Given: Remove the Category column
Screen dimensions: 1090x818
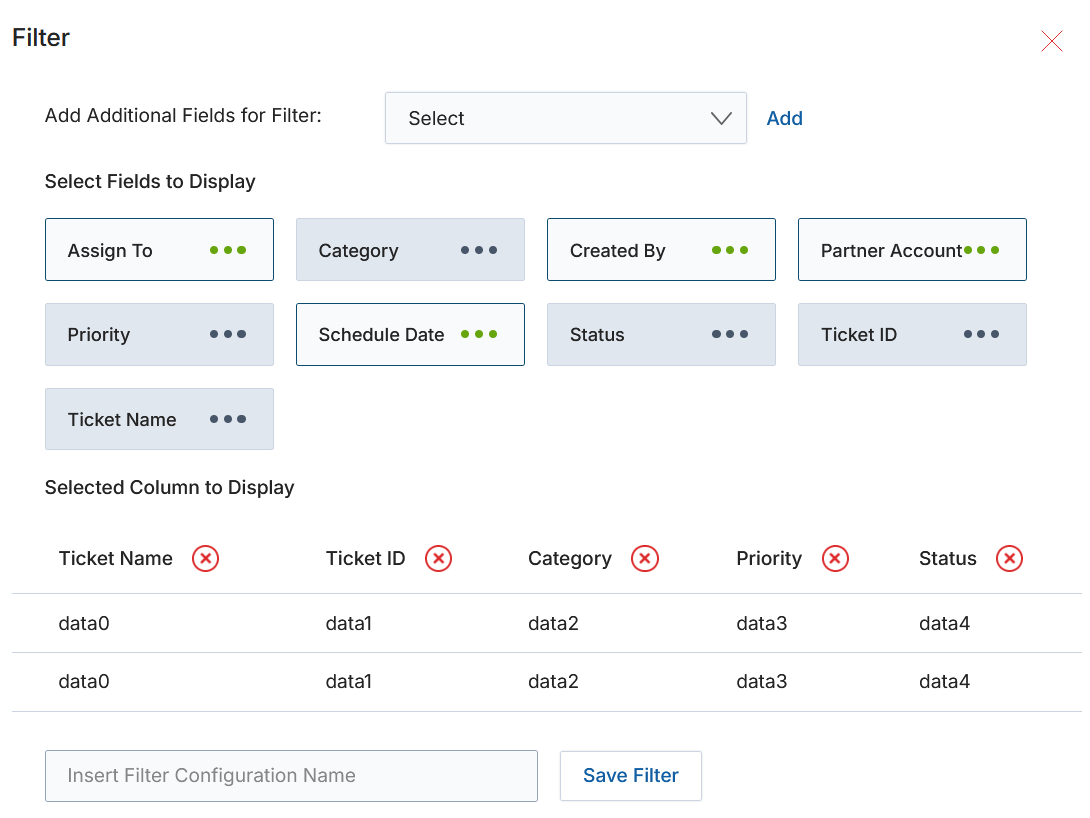Looking at the screenshot, I should 645,558.
